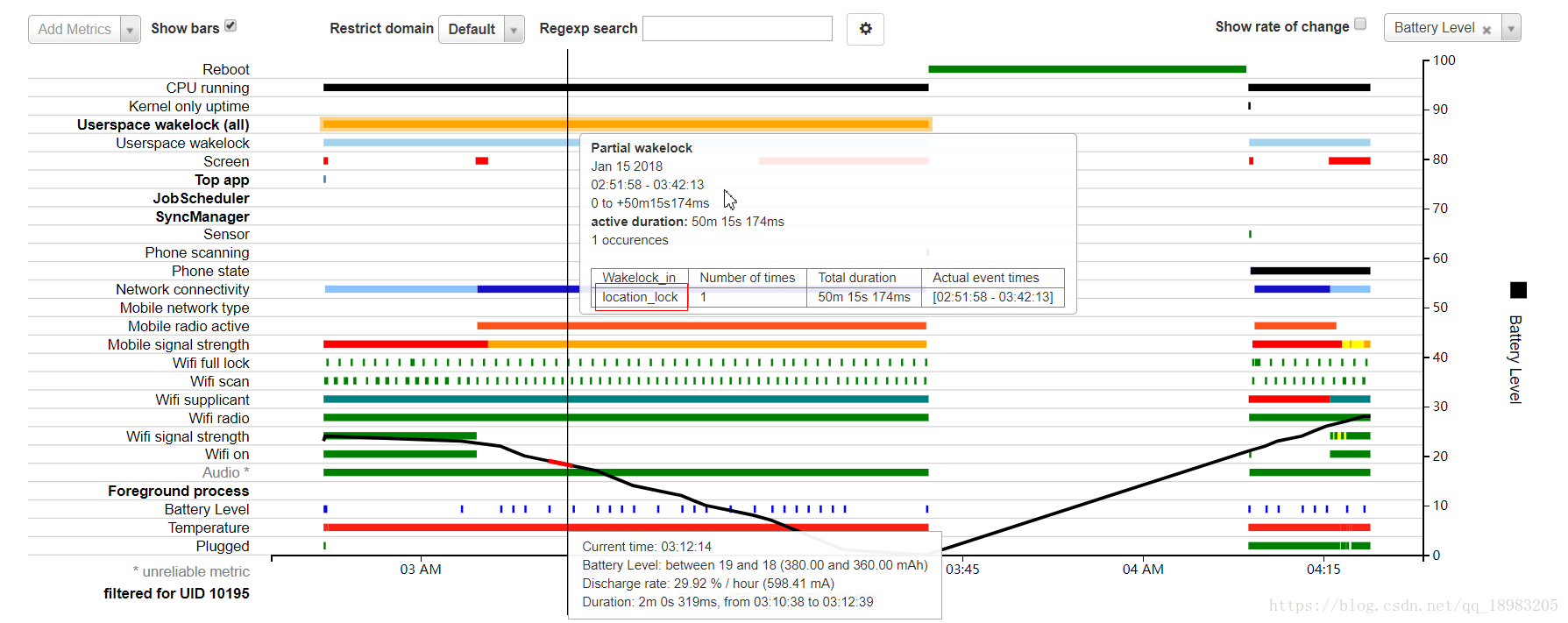Click the Restrict domain label

pos(381,29)
